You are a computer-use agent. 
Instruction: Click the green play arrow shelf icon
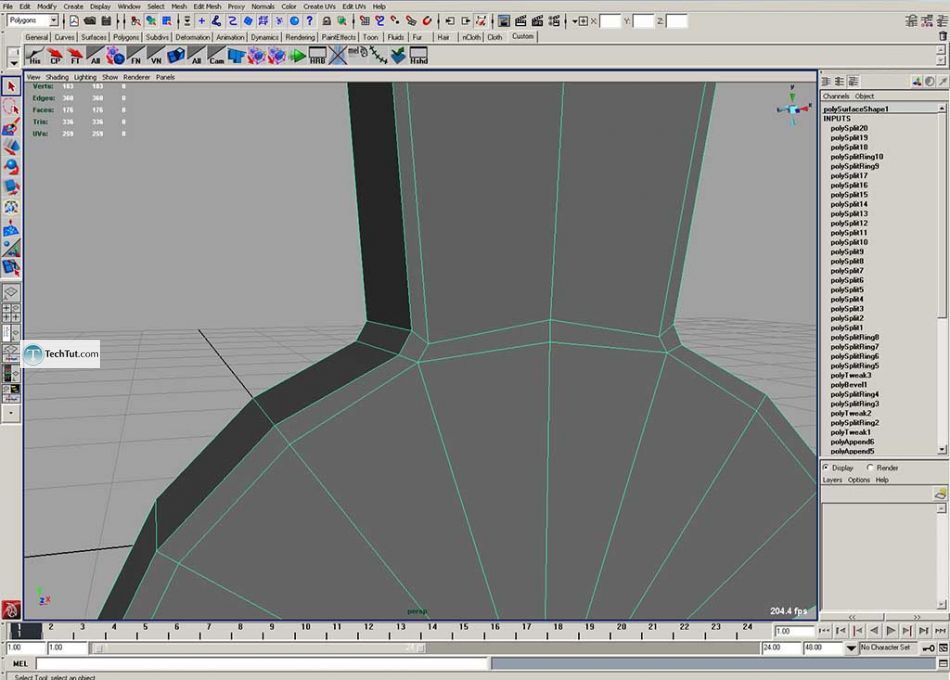297,56
